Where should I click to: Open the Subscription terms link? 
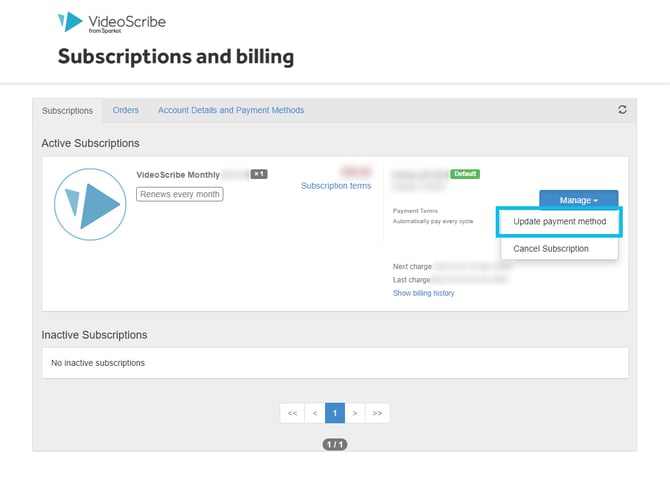point(336,186)
